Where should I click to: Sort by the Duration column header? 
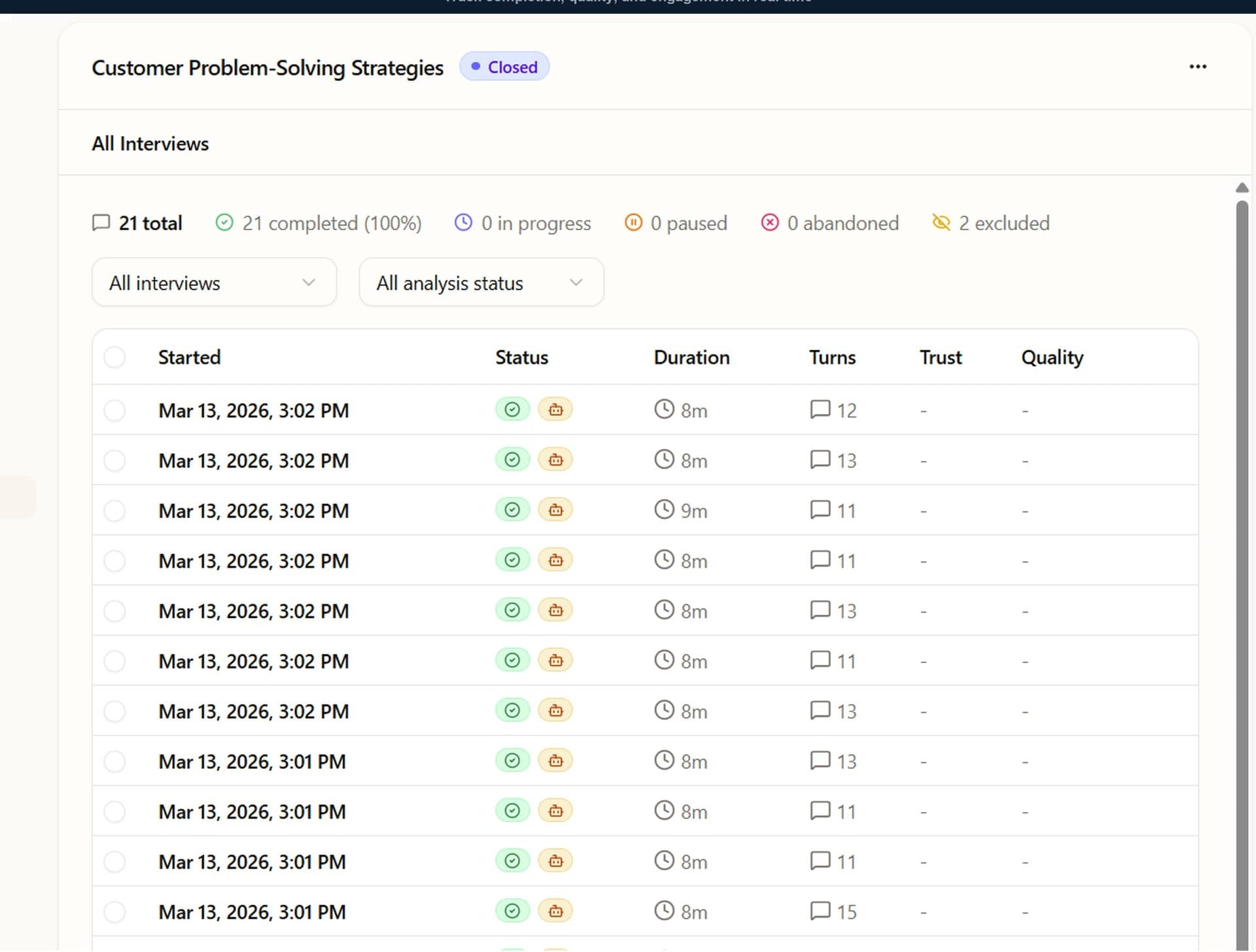691,358
